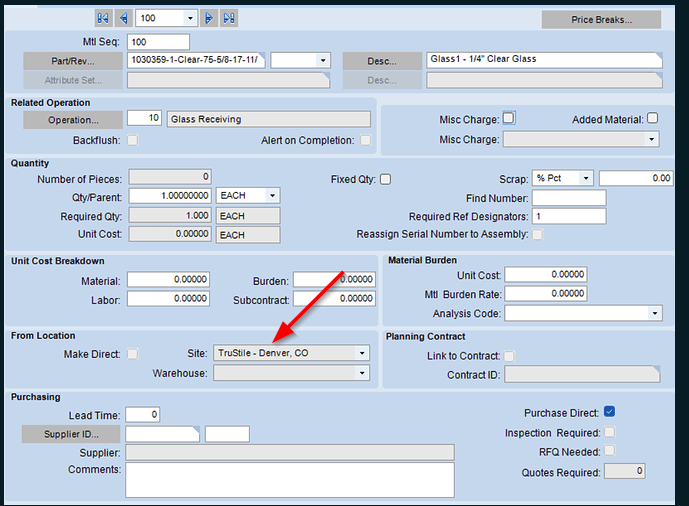Enable the Fixed Qty checkbox
689x506 pixels.
[x=385, y=179]
